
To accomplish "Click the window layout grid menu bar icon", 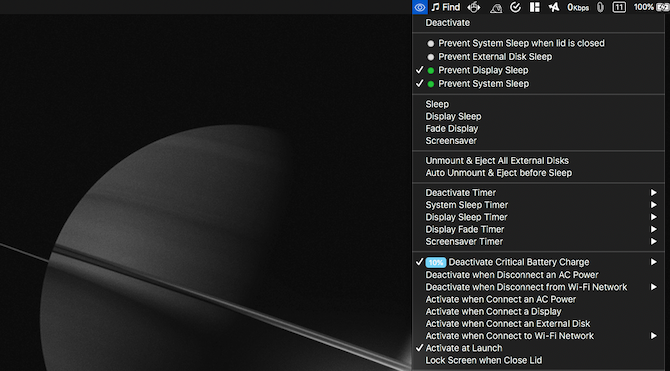I will tap(535, 7).
